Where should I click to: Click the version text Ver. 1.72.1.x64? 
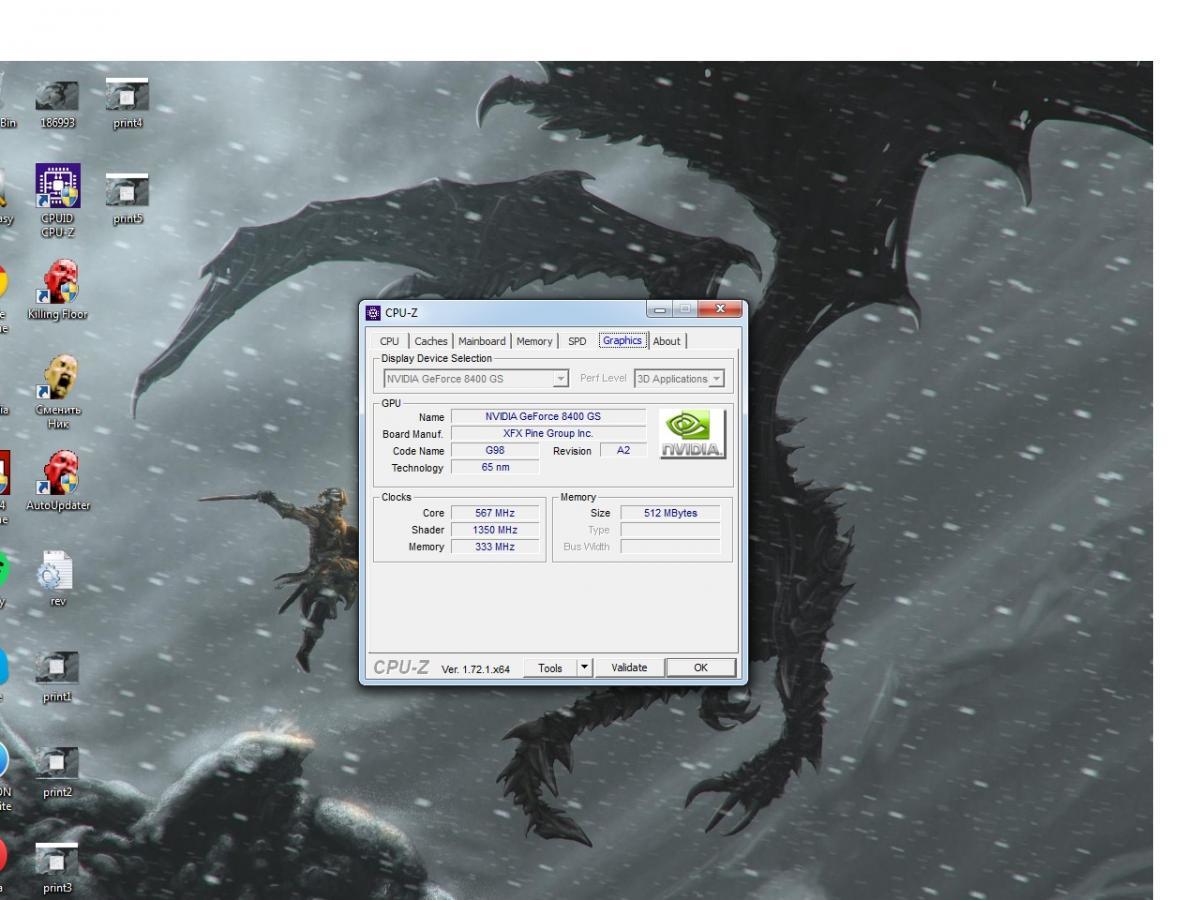(x=475, y=669)
